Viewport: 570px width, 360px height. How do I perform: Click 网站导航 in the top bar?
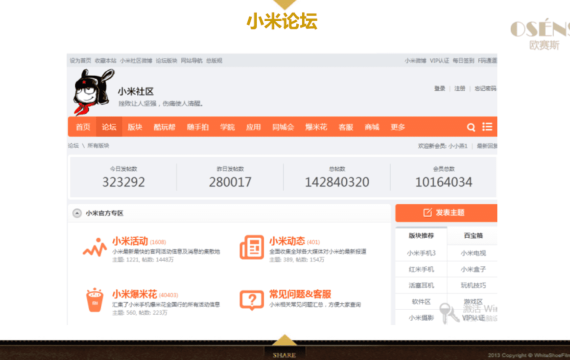(192, 61)
